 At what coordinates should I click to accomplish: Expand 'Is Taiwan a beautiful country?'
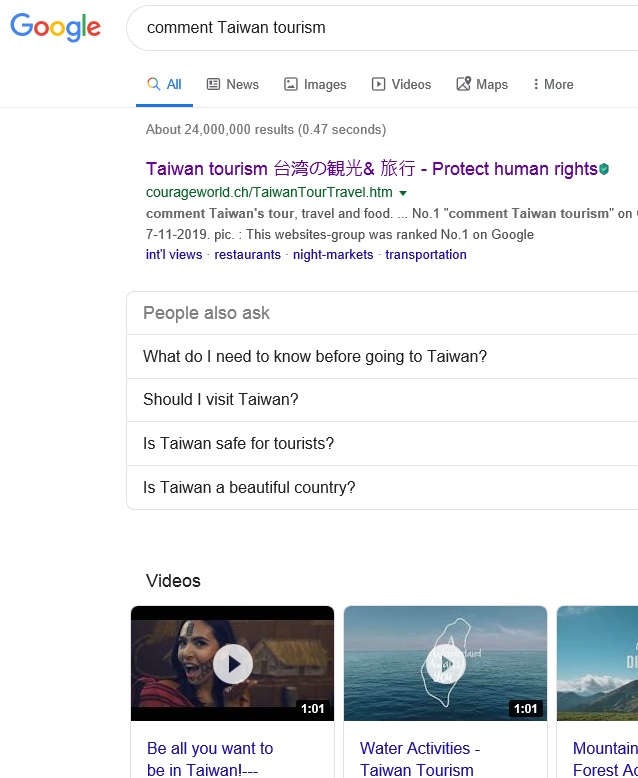point(249,488)
